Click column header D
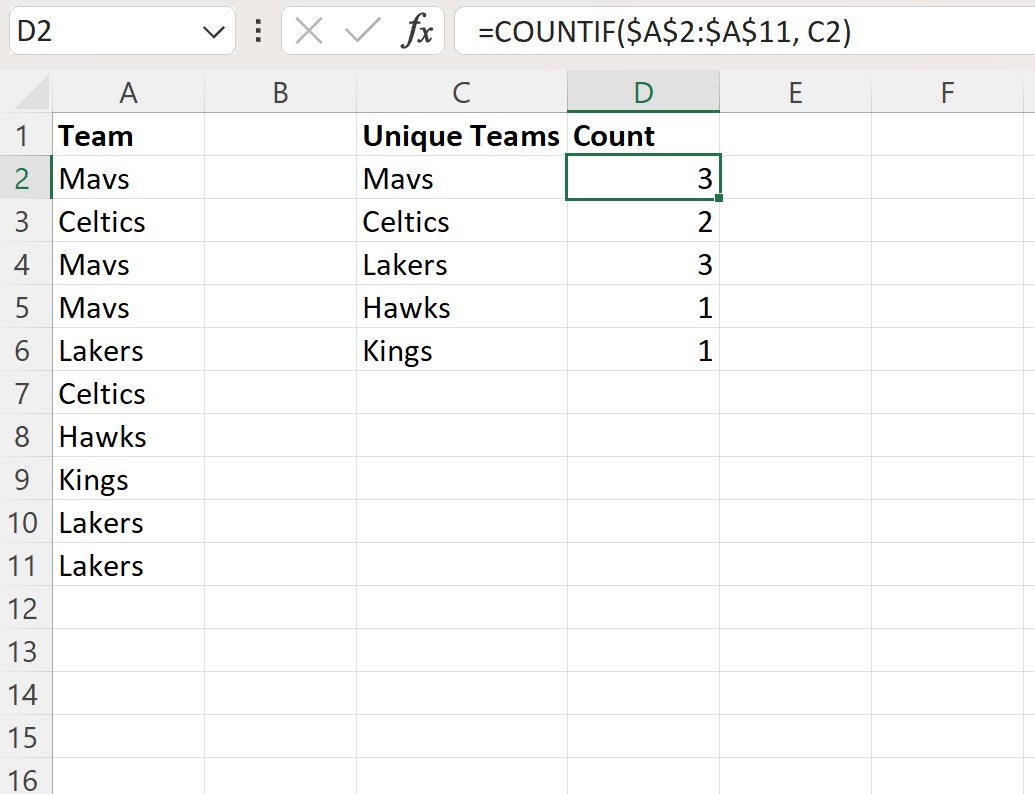 [x=643, y=91]
